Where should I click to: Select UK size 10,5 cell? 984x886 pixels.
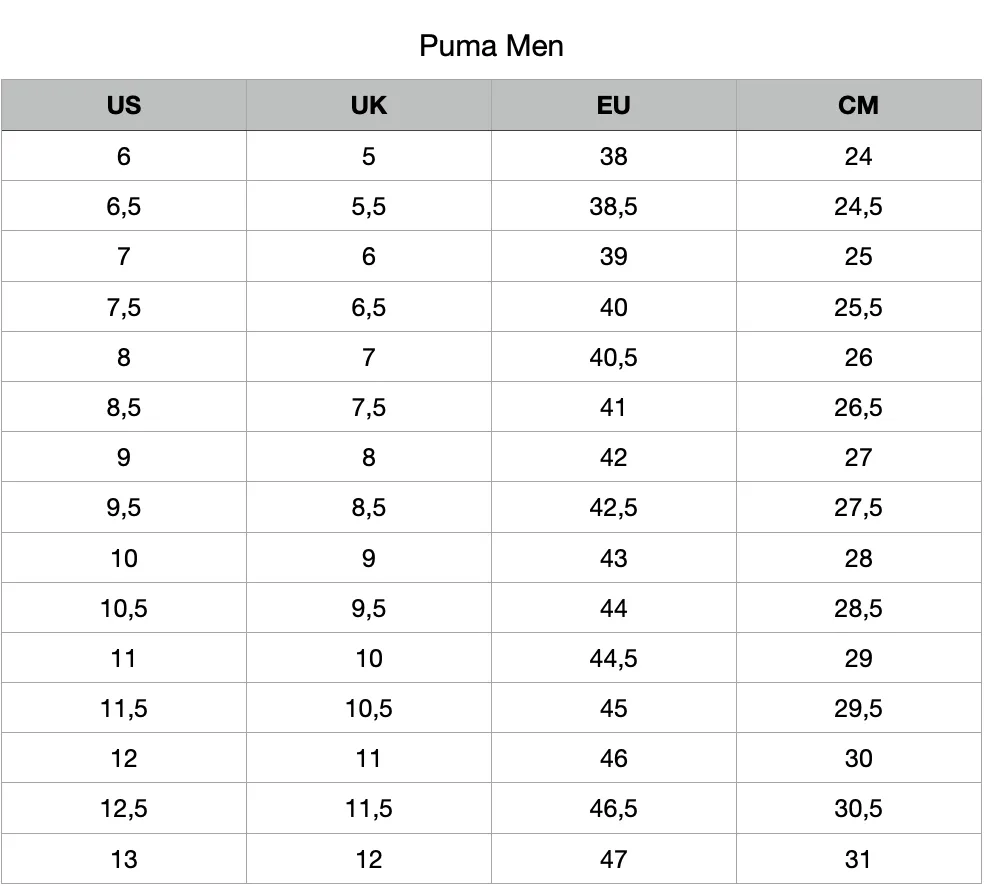[x=369, y=708]
